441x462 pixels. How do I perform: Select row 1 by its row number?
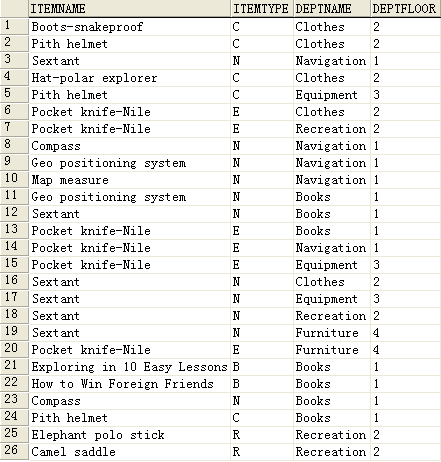point(14,26)
